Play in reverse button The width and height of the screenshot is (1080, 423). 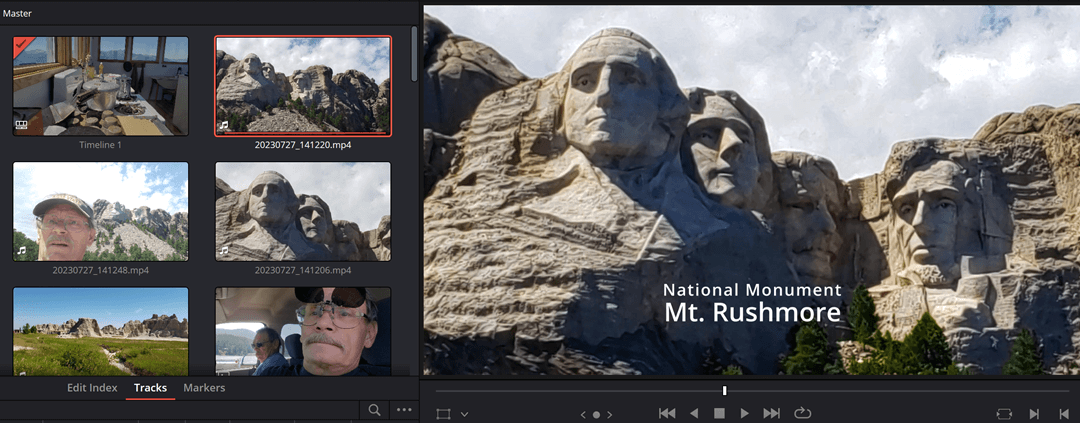(x=694, y=413)
